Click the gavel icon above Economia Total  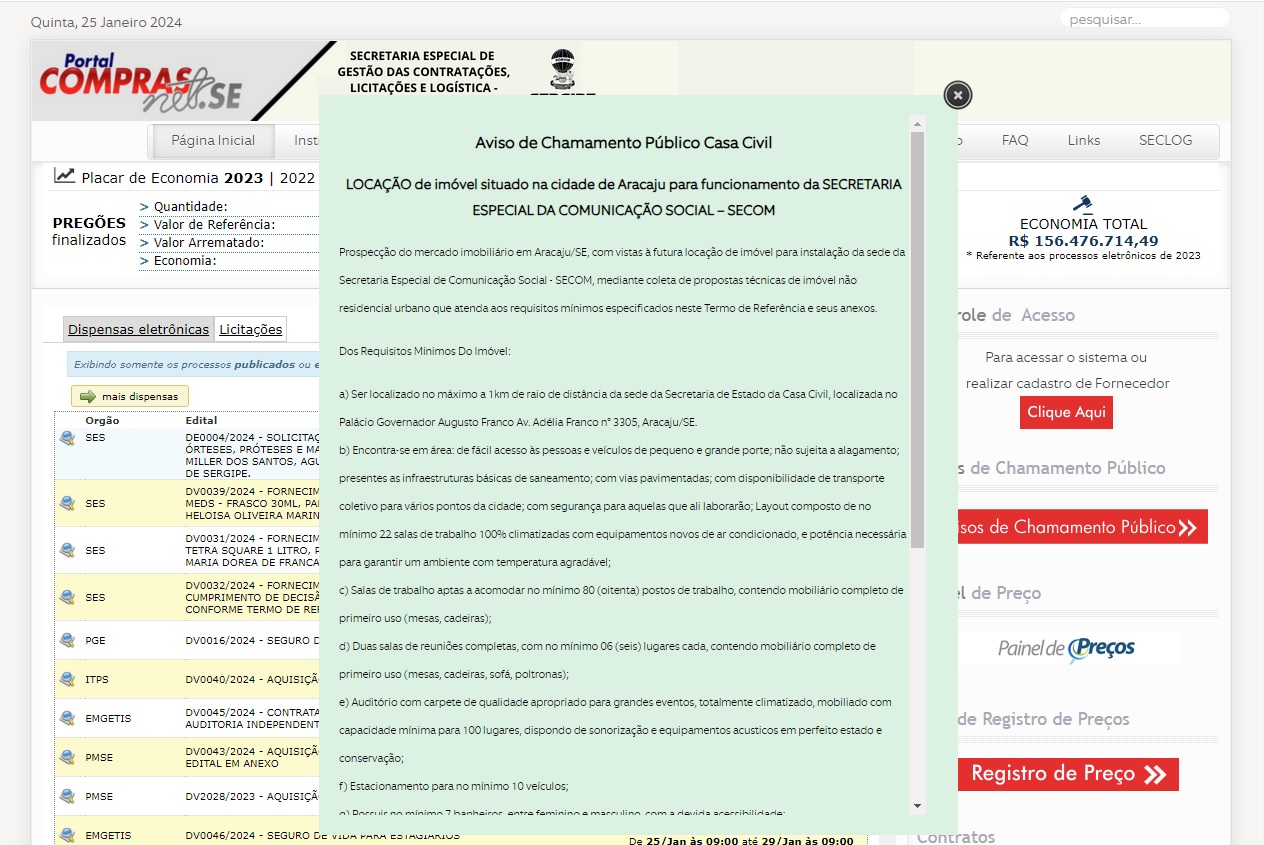point(1082,204)
